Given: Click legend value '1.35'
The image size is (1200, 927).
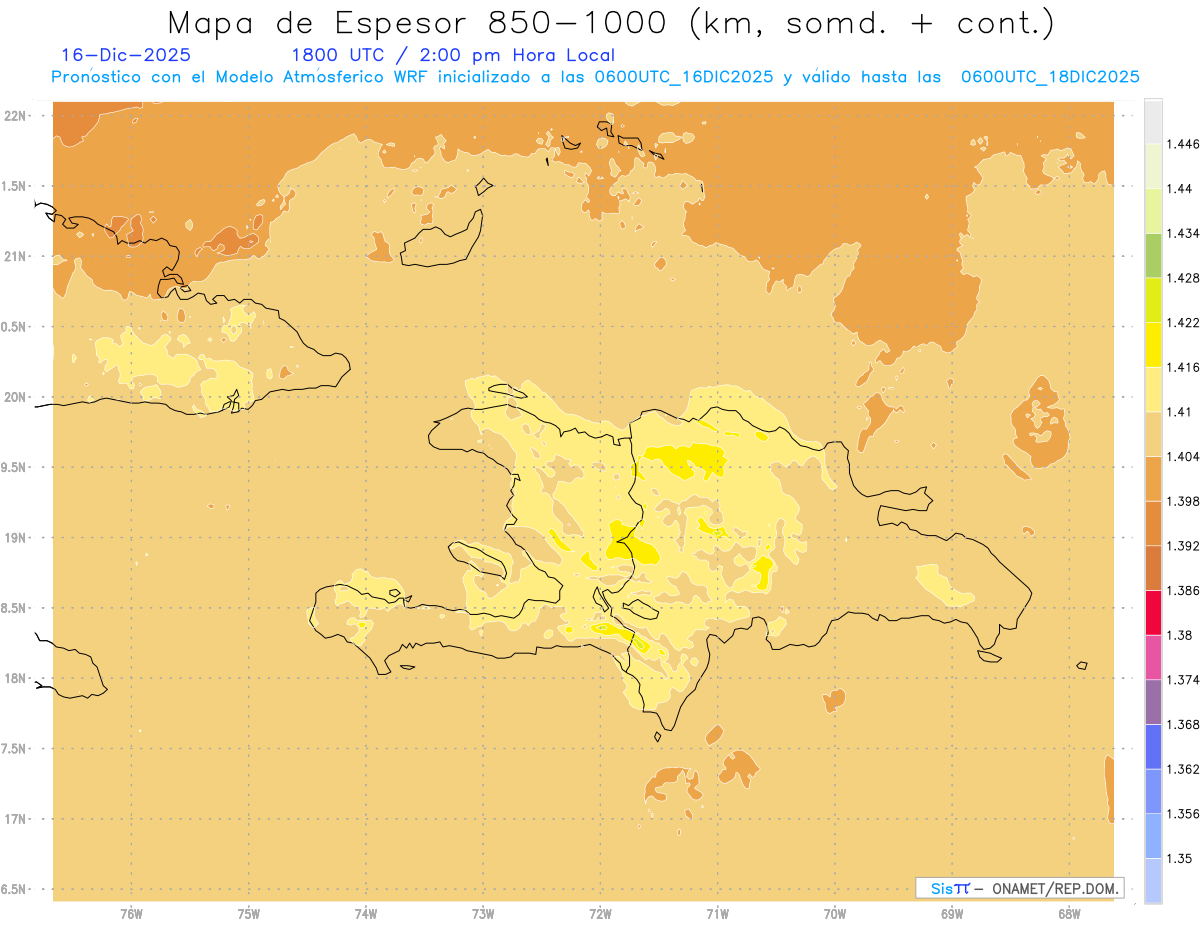Looking at the screenshot, I should 1180,858.
